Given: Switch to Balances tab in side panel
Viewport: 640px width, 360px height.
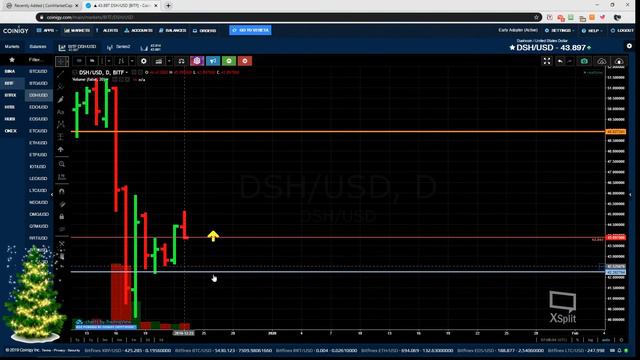Looking at the screenshot, I should click(x=38, y=47).
